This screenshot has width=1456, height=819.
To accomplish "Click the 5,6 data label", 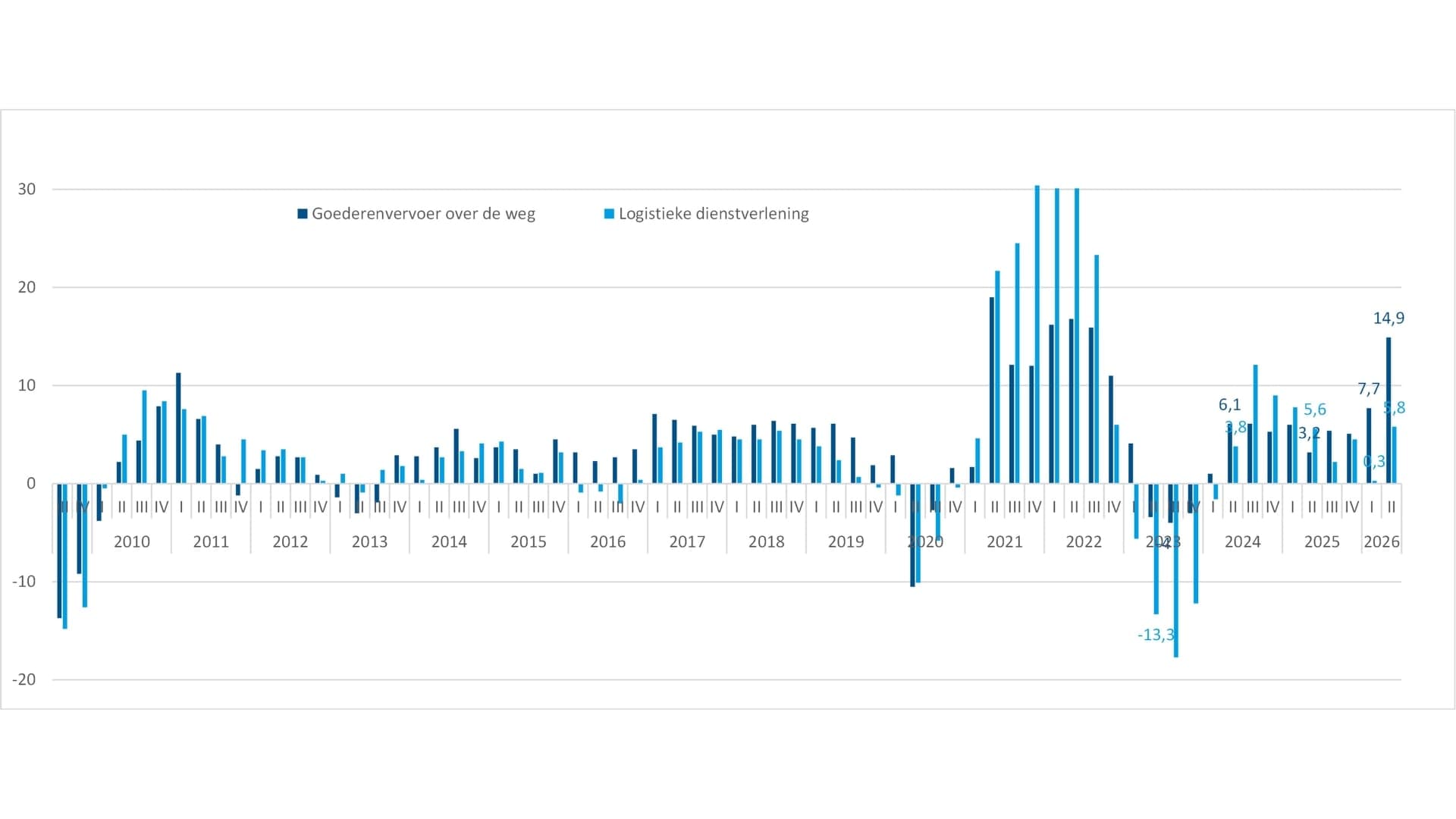I will click(1315, 409).
